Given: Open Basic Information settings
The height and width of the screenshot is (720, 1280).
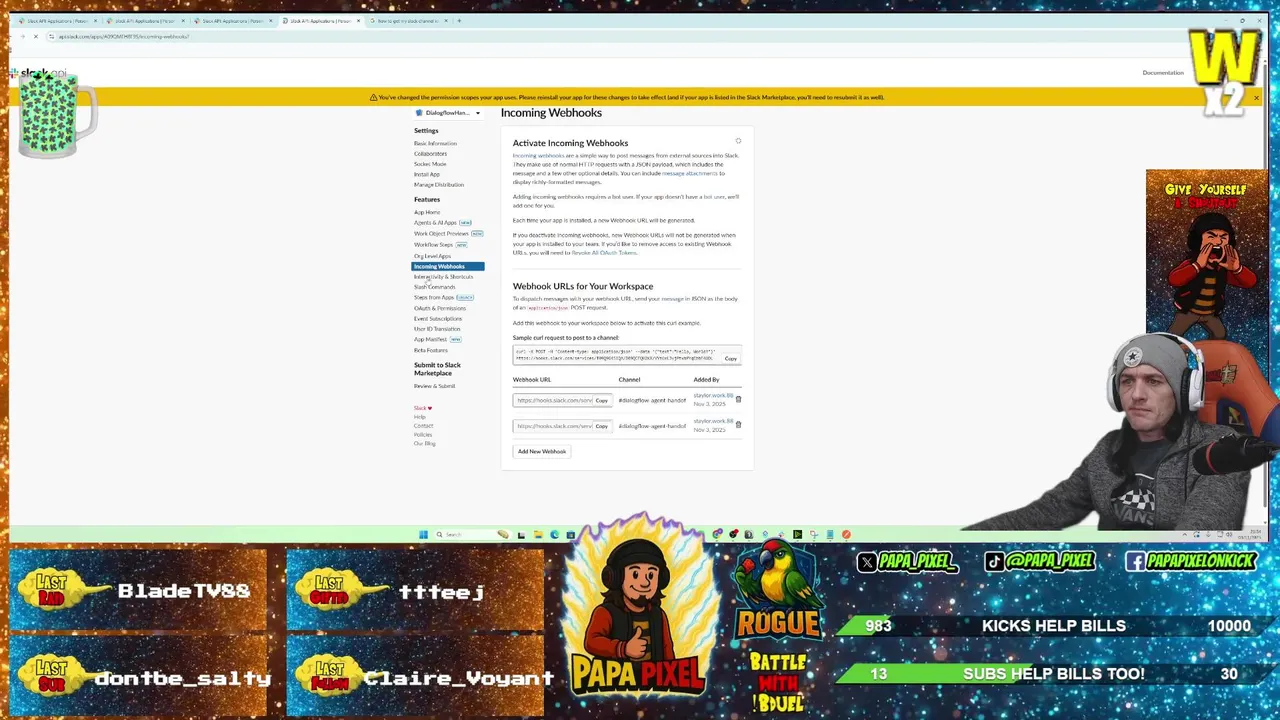Looking at the screenshot, I should click(x=435, y=143).
